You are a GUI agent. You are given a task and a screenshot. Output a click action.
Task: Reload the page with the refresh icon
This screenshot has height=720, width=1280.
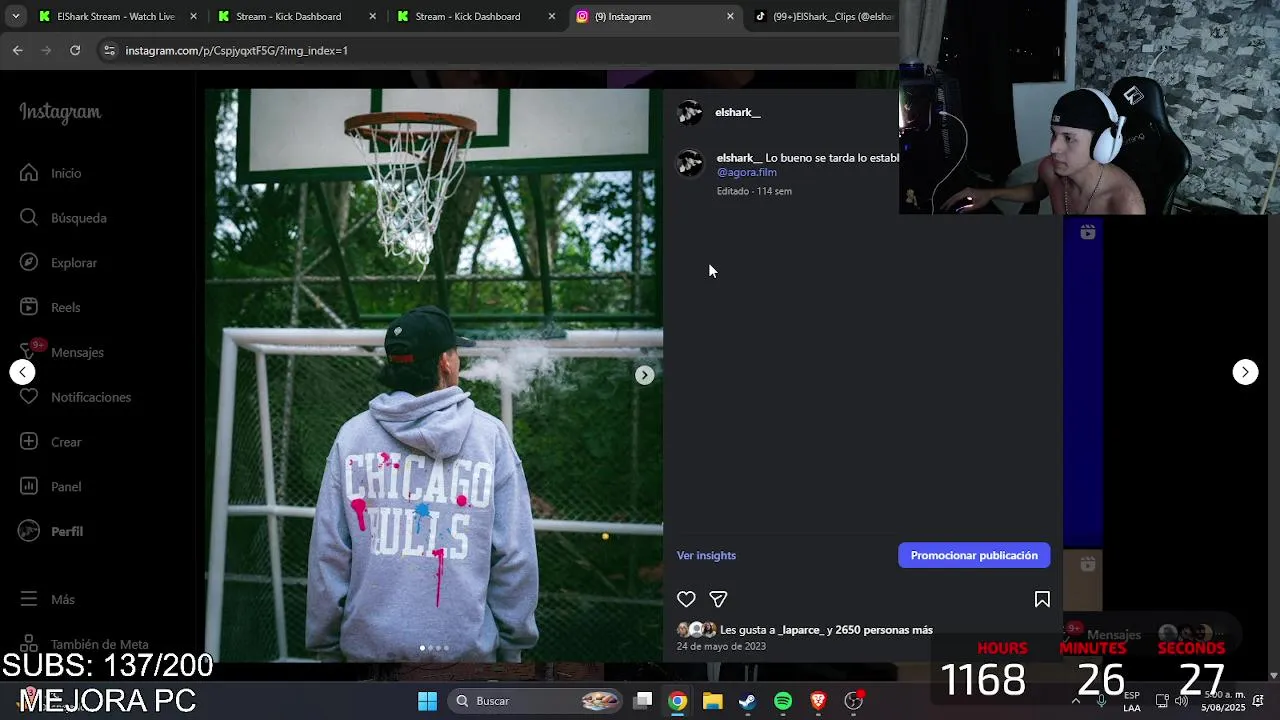75,50
